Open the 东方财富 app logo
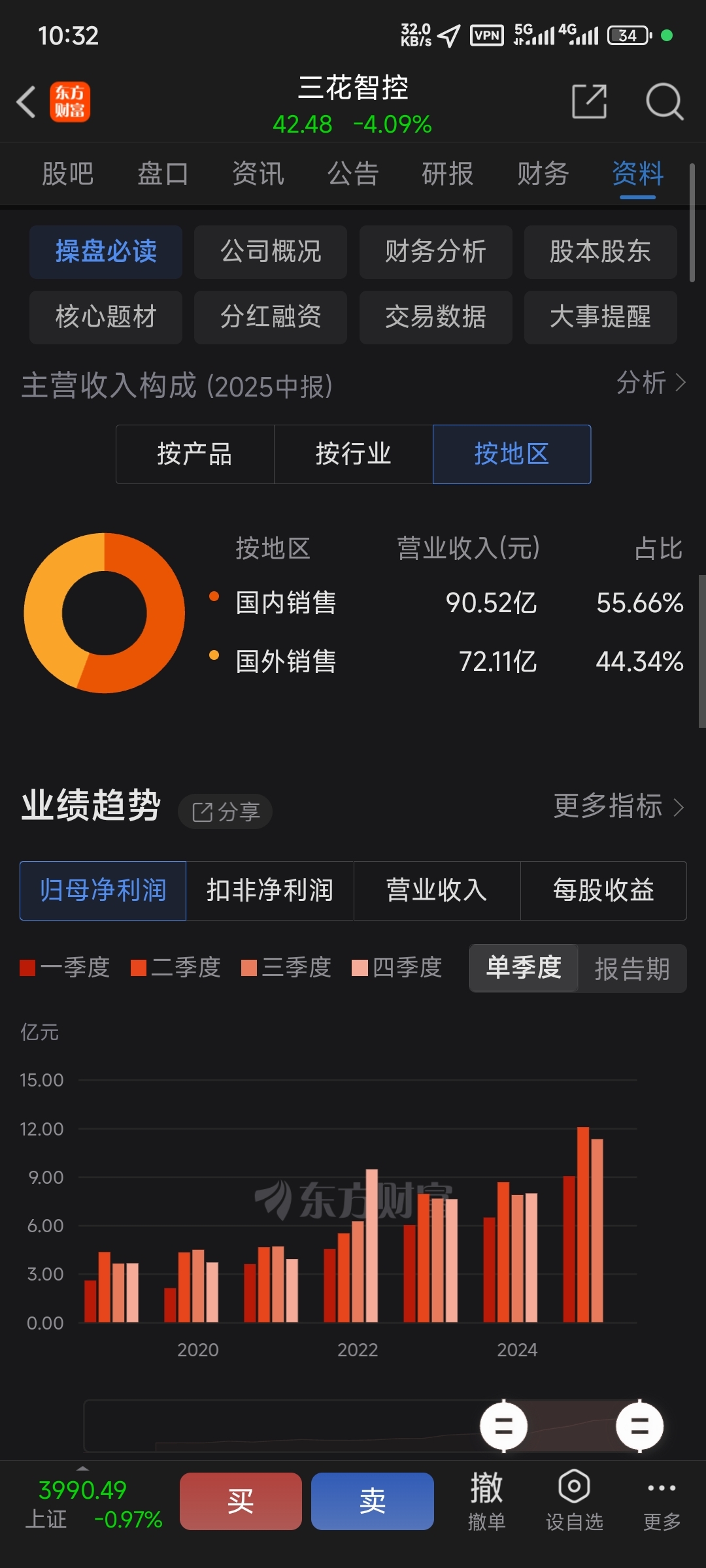 click(x=70, y=102)
